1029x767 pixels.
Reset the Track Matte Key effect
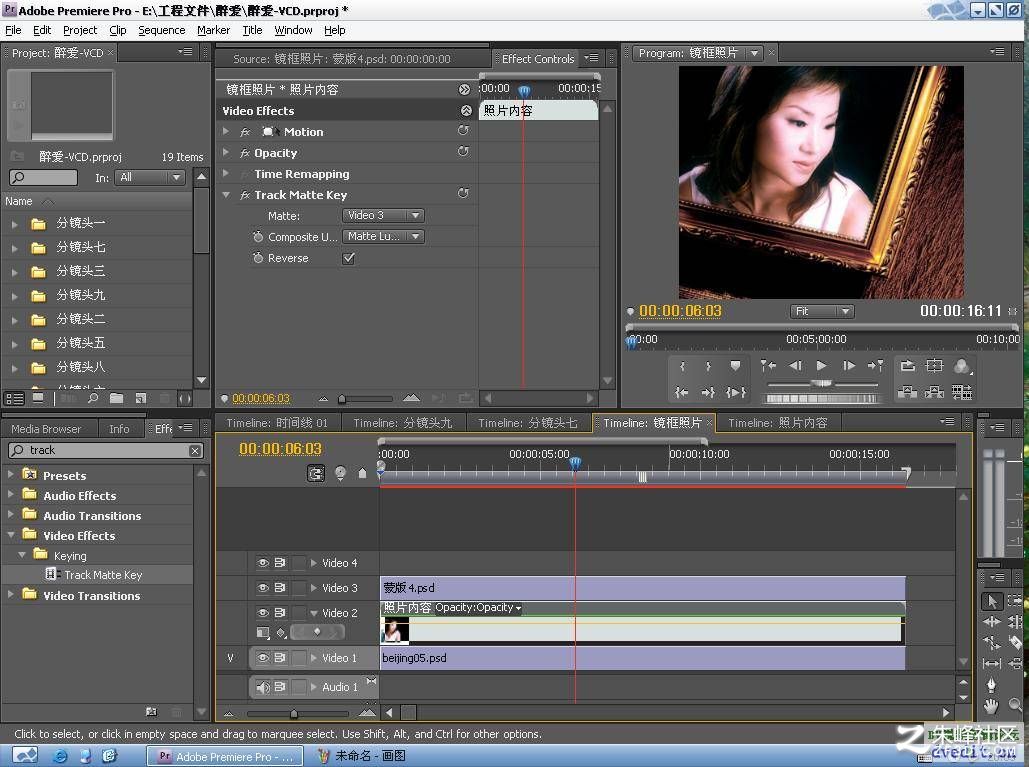point(463,194)
